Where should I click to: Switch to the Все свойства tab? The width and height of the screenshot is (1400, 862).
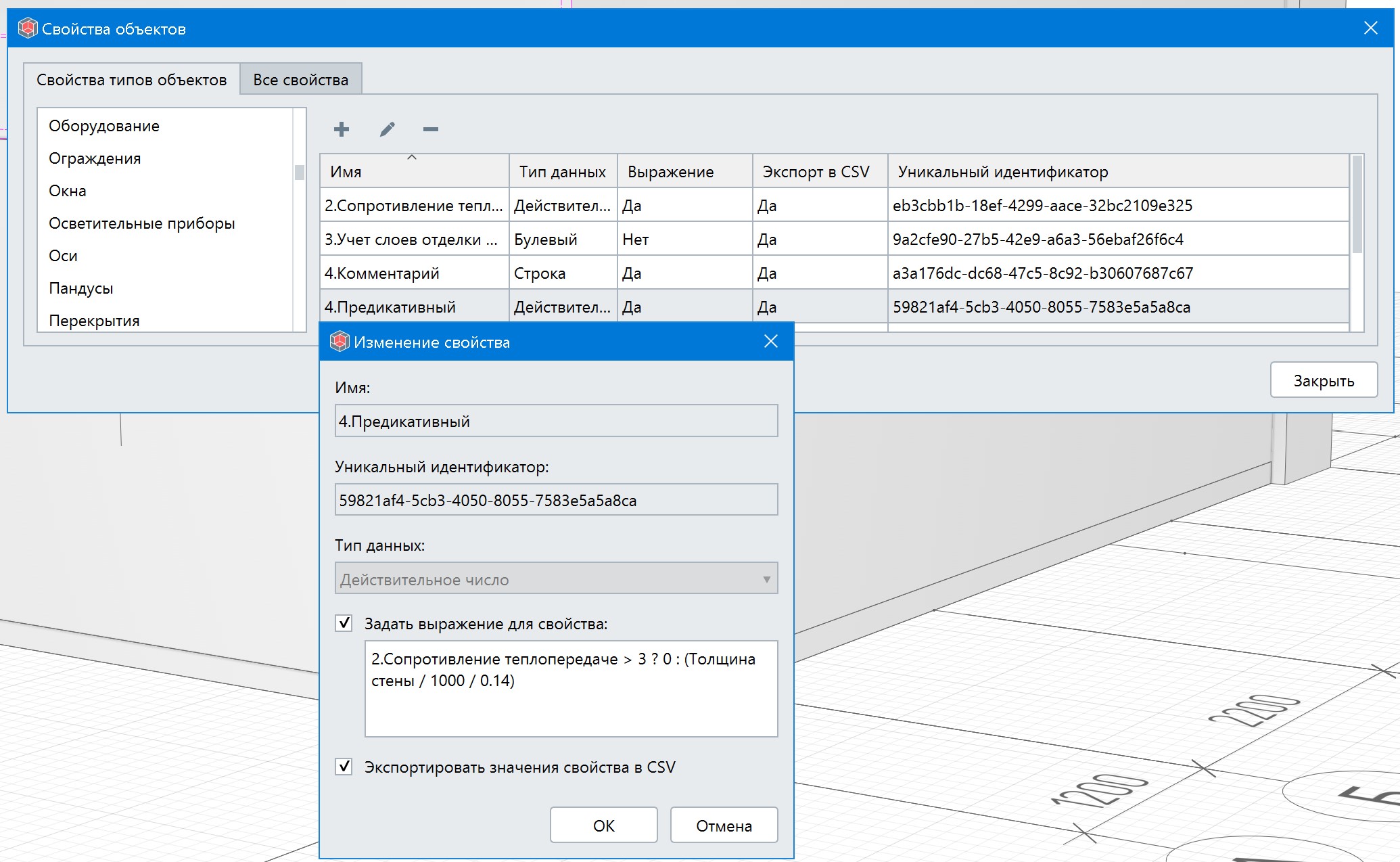tap(301, 79)
